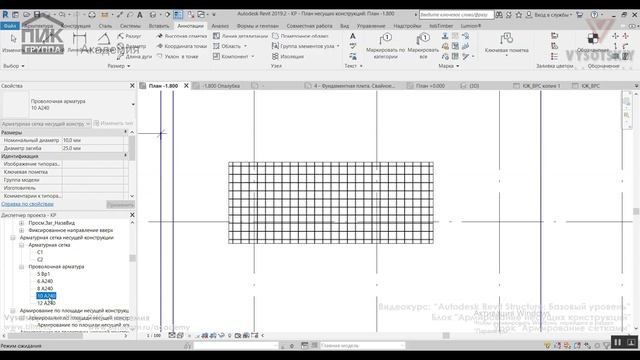Switch to the План +0.000 view tab
The height and width of the screenshot is (360, 640).
click(x=431, y=86)
